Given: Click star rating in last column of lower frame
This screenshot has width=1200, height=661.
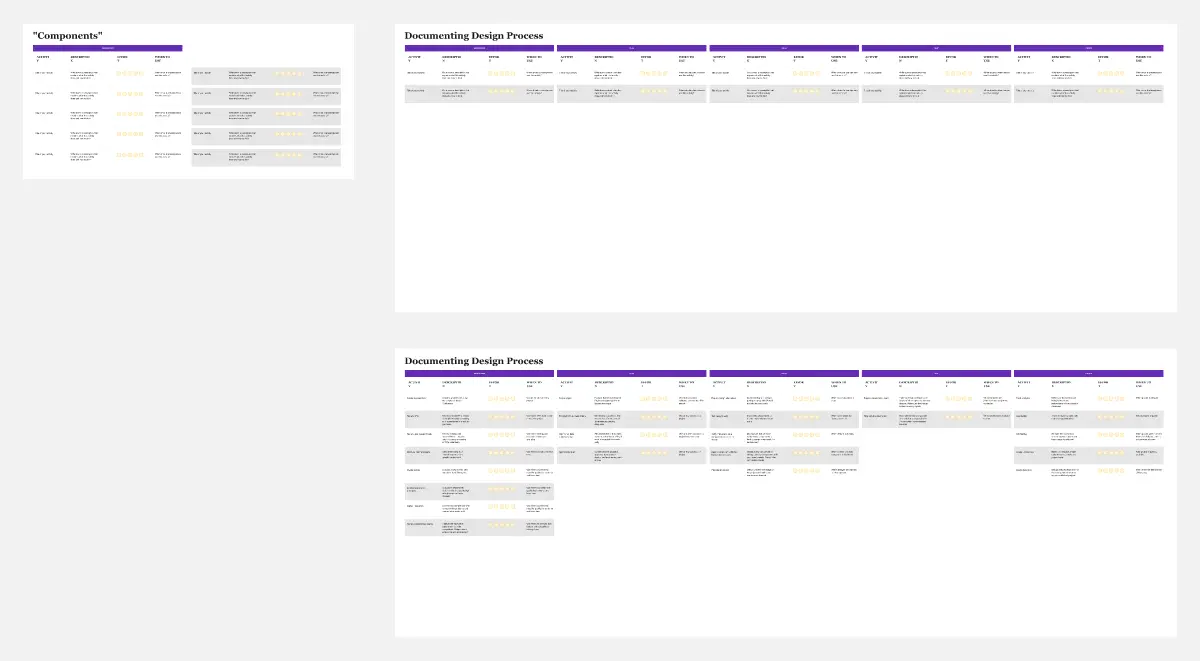Looking at the screenshot, I should click(1111, 399).
